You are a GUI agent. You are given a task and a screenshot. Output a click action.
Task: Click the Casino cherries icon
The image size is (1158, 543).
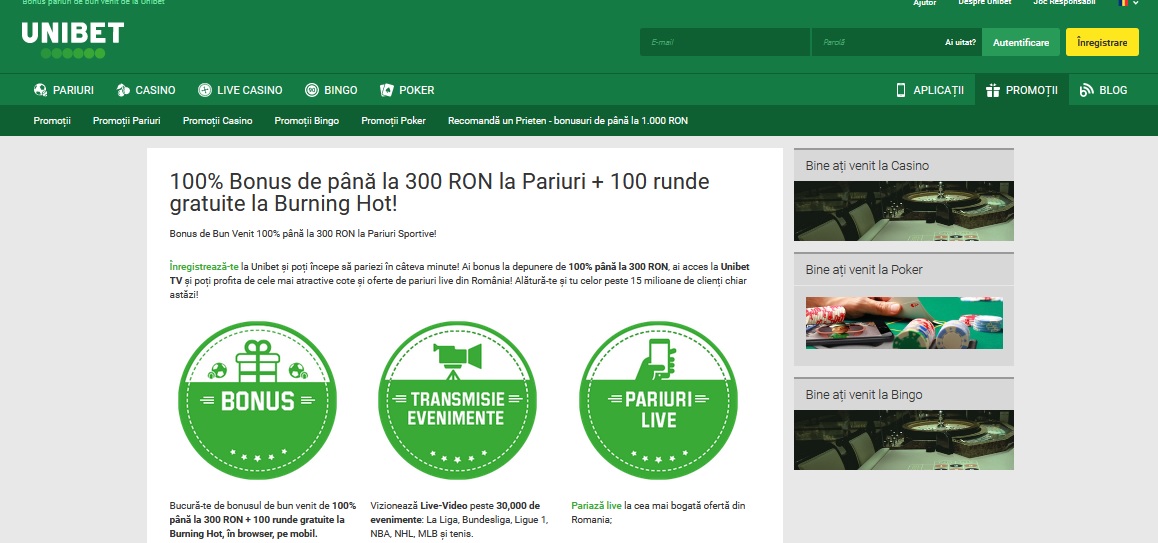123,90
